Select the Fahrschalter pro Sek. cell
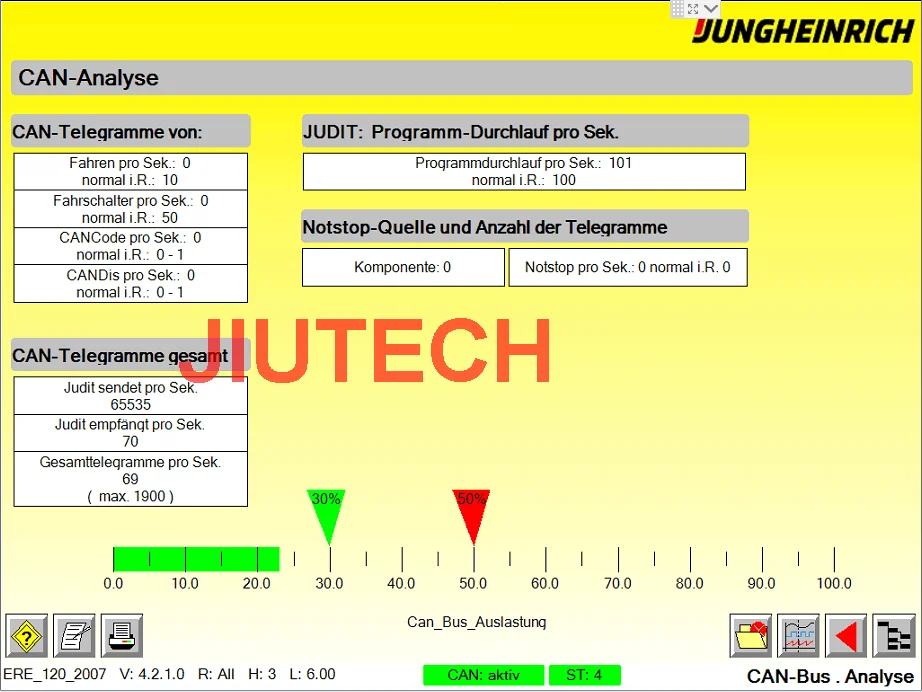The width and height of the screenshot is (922, 692). [x=131, y=209]
